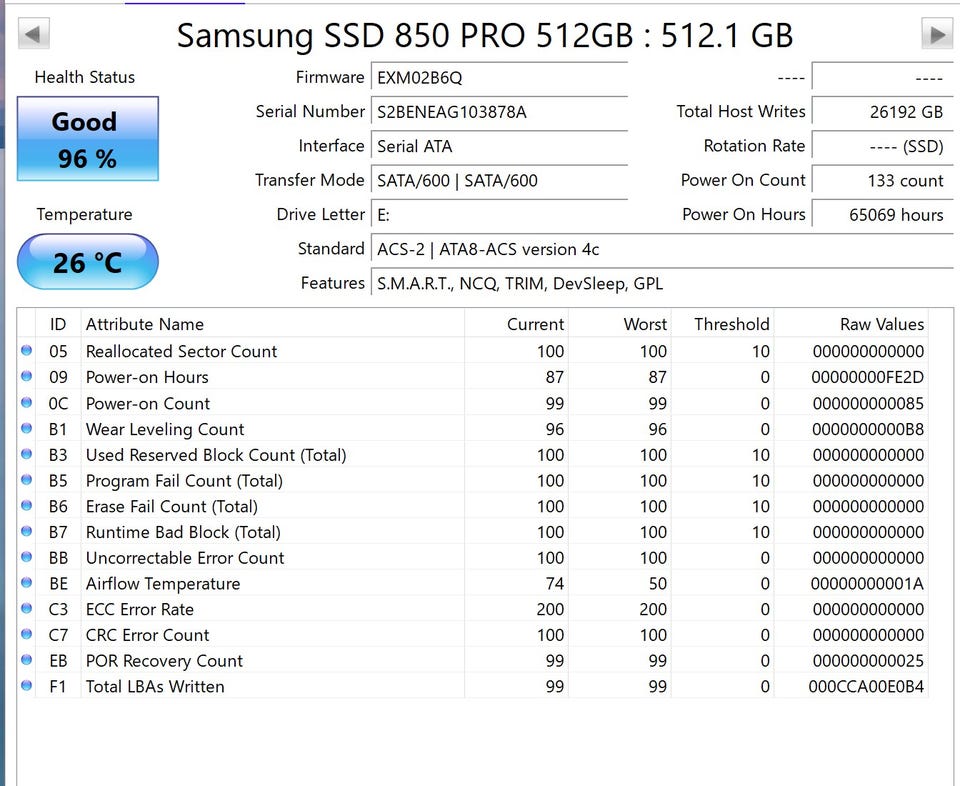Click the Threshold column header
The height and width of the screenshot is (786, 960).
[722, 324]
